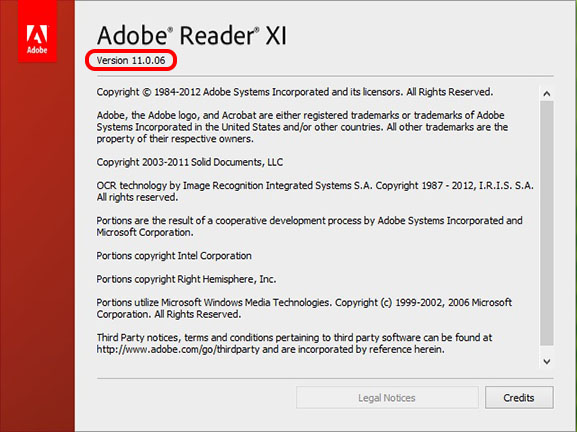This screenshot has height=432, width=577.
Task: Click the red Adobe logo
Action: [37, 31]
